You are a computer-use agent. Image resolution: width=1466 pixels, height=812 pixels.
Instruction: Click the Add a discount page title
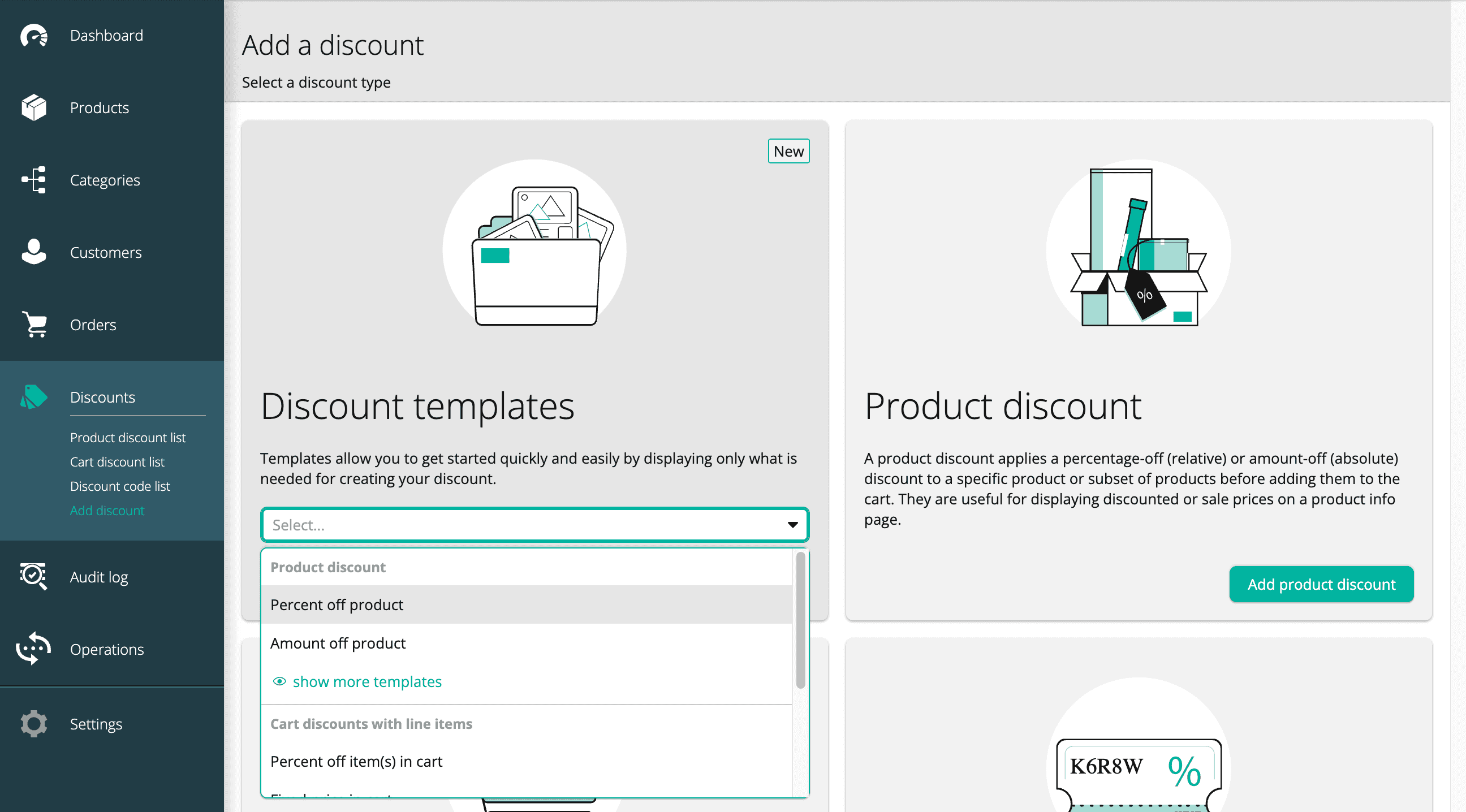coord(333,45)
